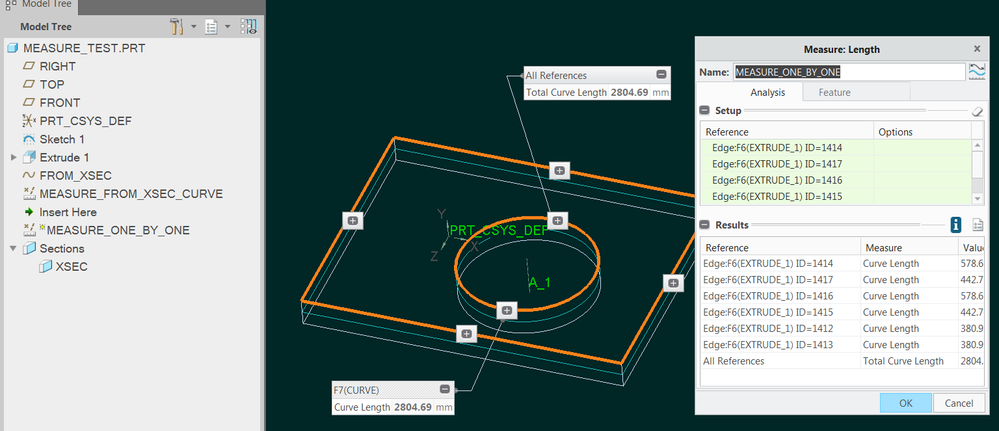Select result row Edge ID=1412
Screen dimensions: 999x431
point(842,328)
